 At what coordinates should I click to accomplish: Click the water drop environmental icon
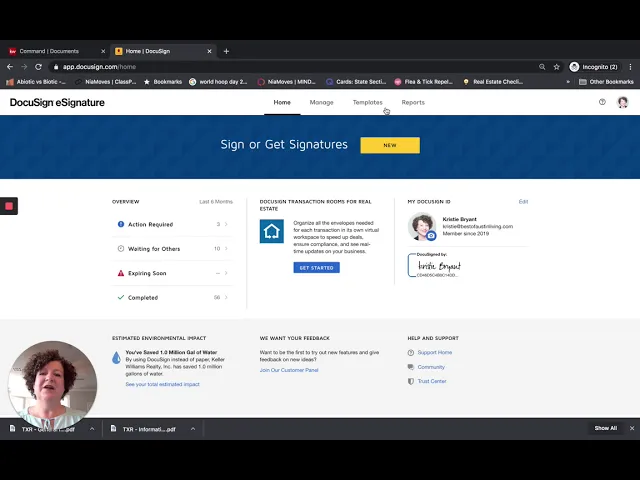coord(116,357)
